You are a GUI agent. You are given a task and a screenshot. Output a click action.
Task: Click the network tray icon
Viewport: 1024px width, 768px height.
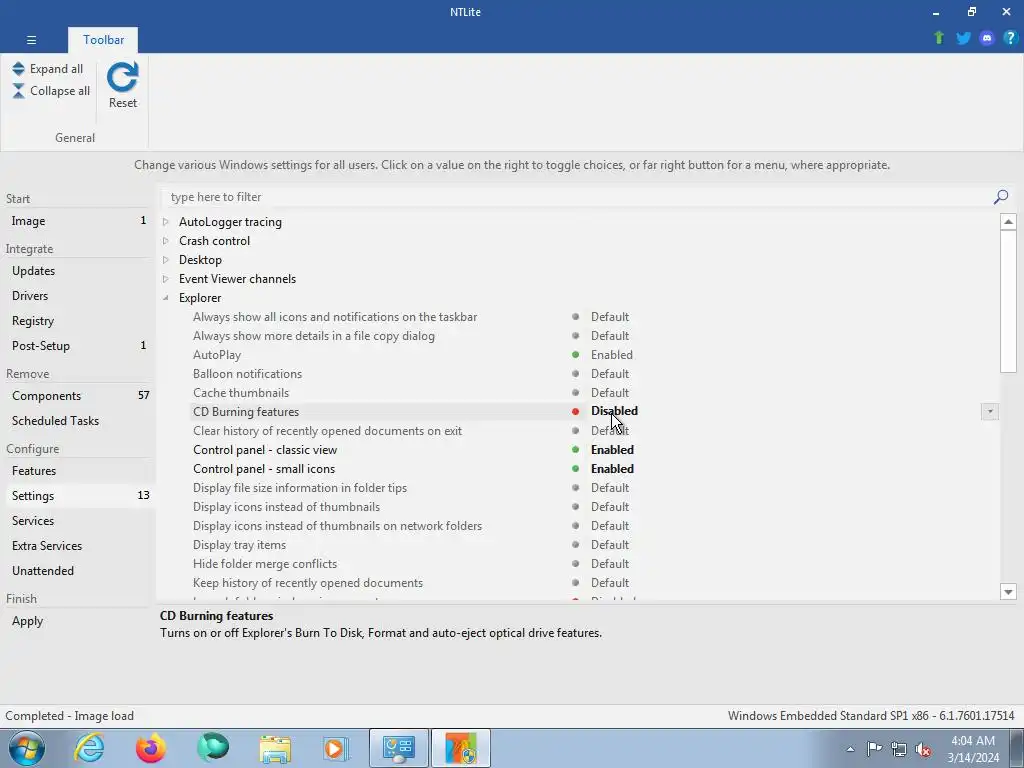point(899,749)
